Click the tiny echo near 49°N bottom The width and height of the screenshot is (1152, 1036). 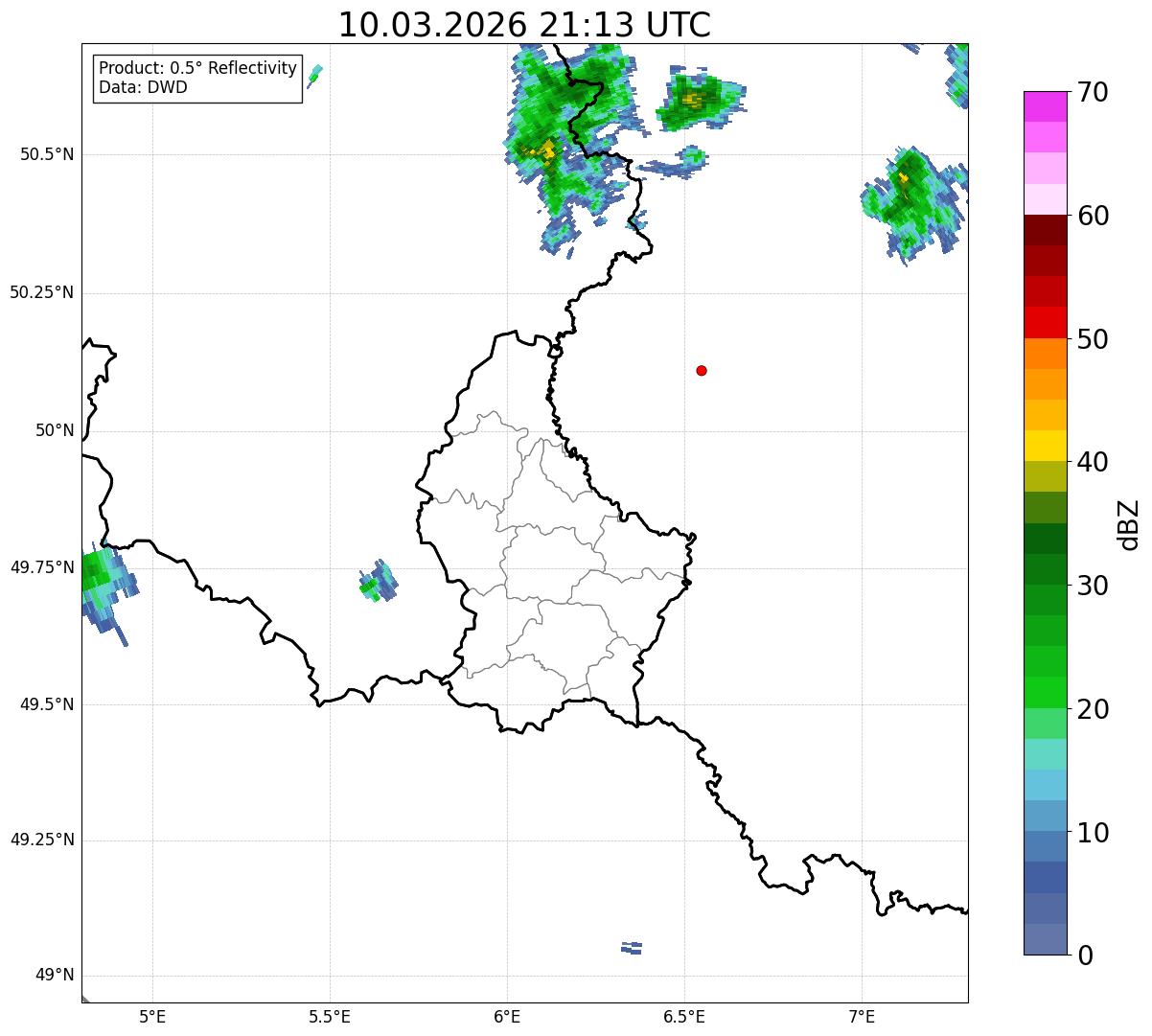point(632,948)
